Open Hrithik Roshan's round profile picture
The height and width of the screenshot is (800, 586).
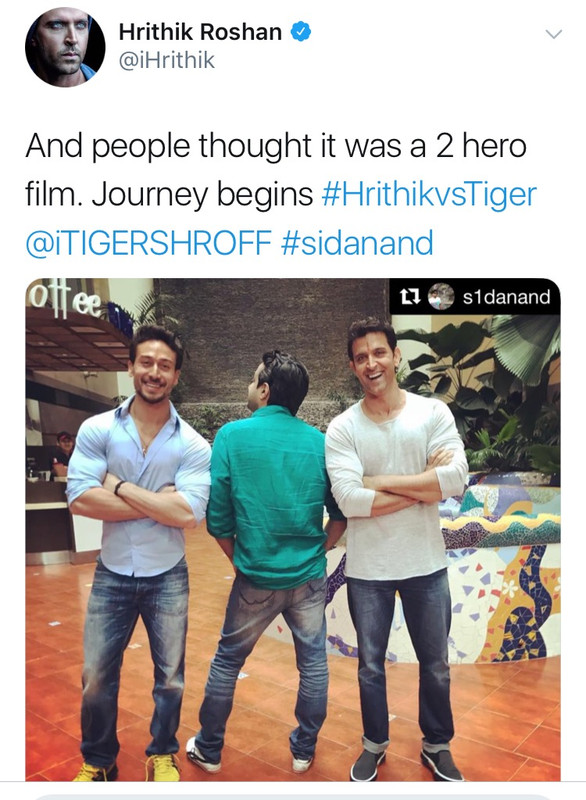(x=65, y=47)
